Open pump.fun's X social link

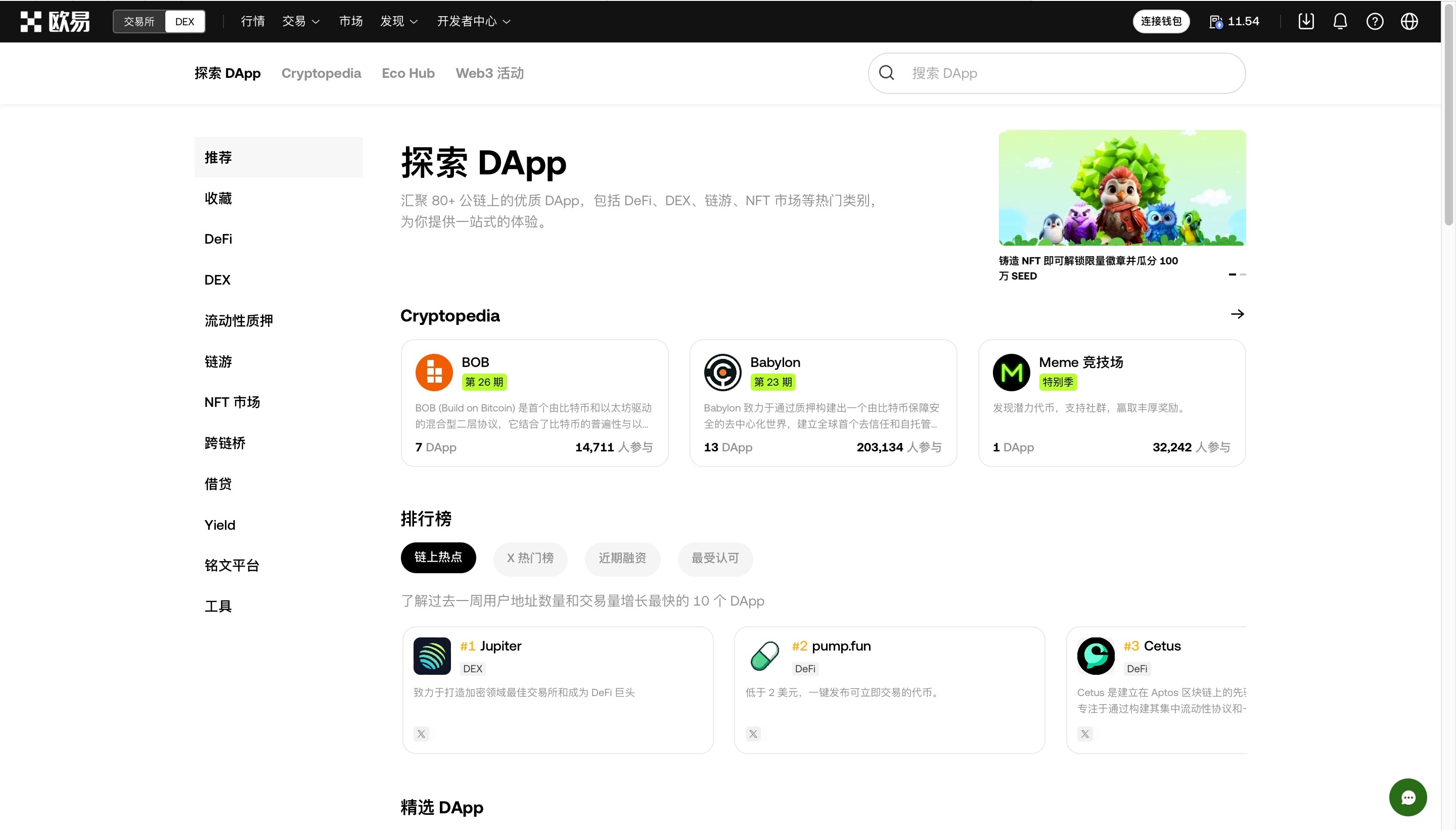753,733
